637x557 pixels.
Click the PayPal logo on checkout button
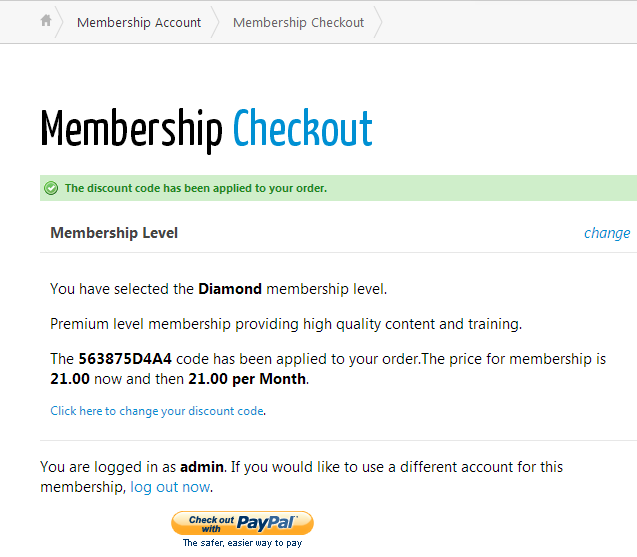point(266,522)
